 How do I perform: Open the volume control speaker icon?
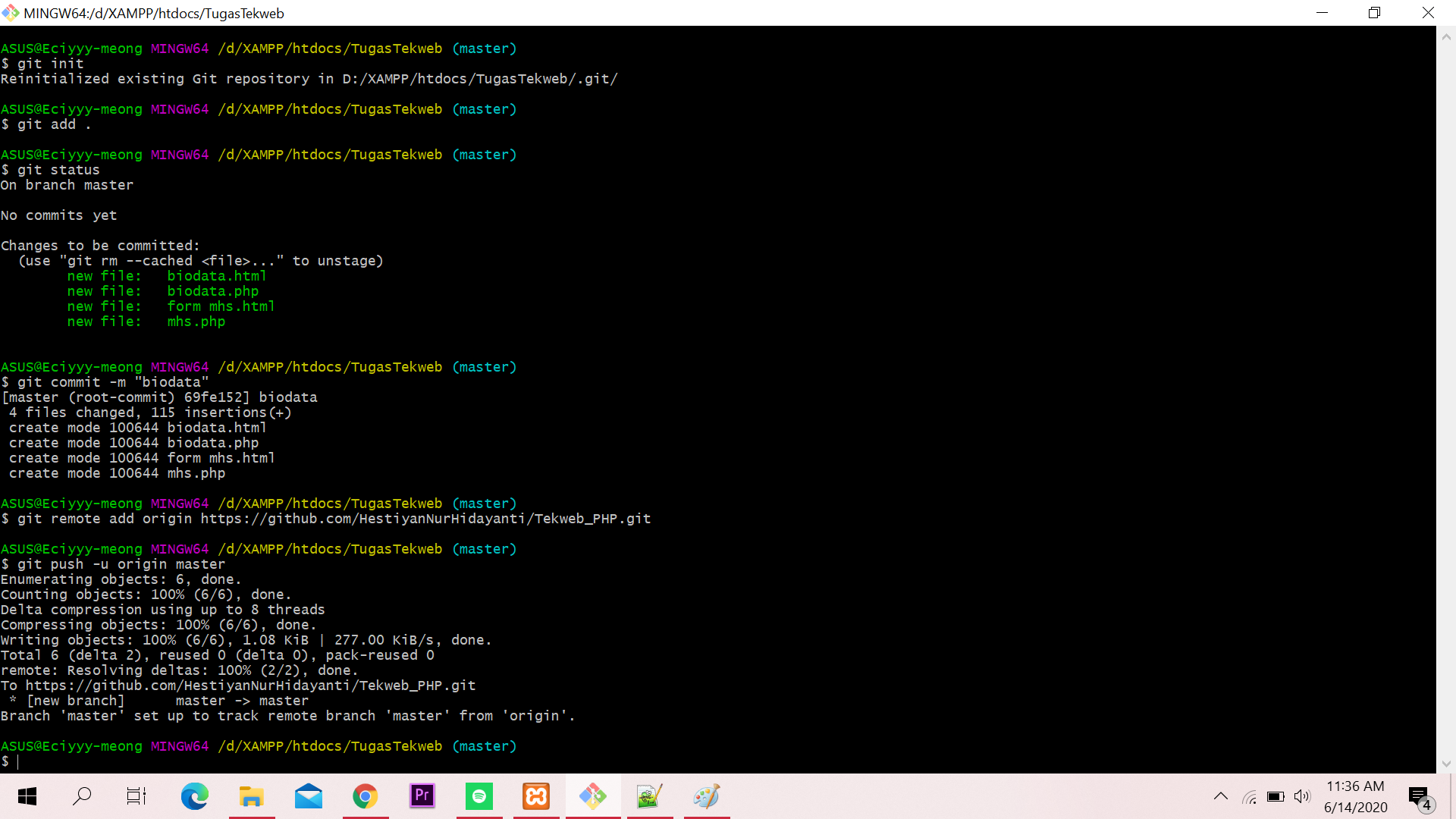1302,796
